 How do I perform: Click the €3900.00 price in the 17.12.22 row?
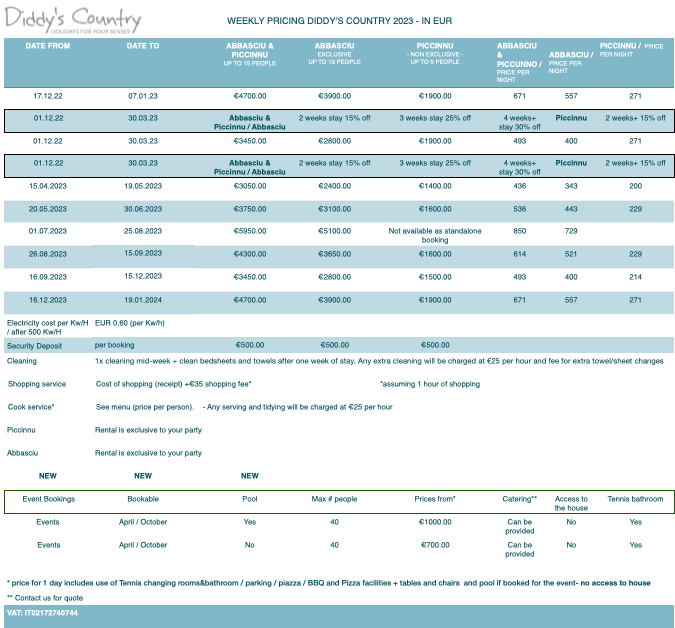click(334, 96)
